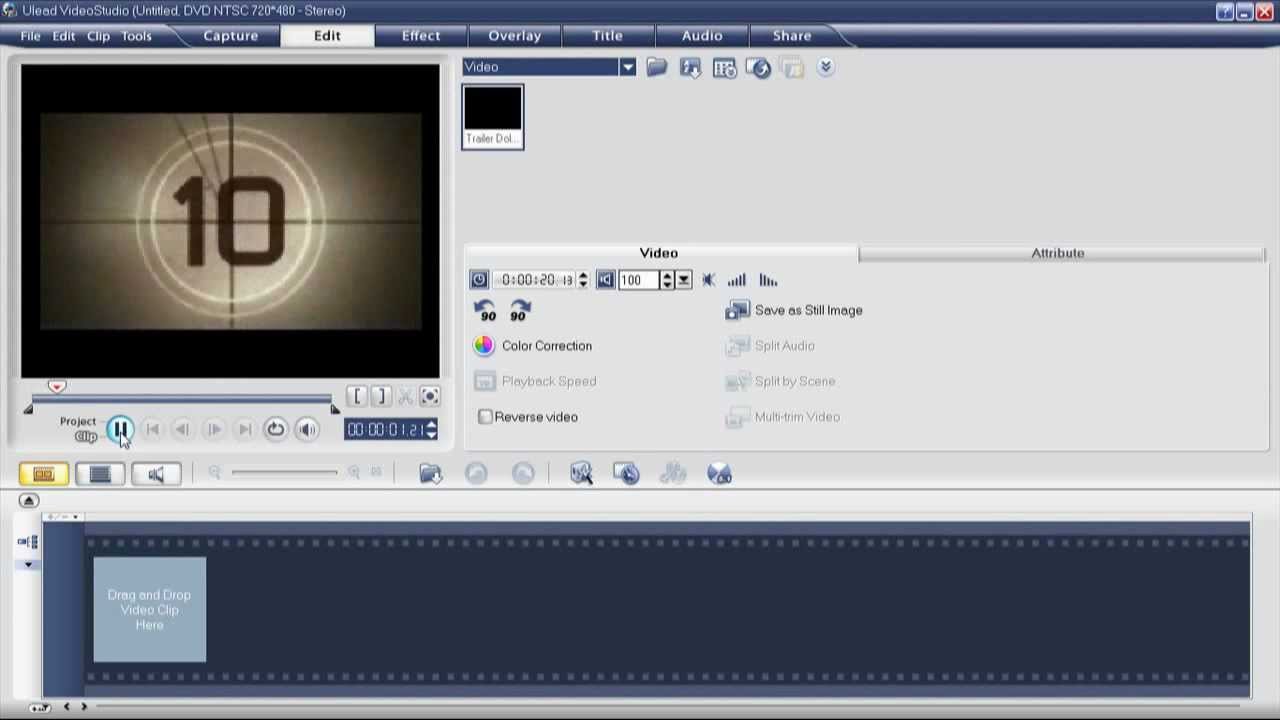Go to the Effect step

click(x=421, y=36)
